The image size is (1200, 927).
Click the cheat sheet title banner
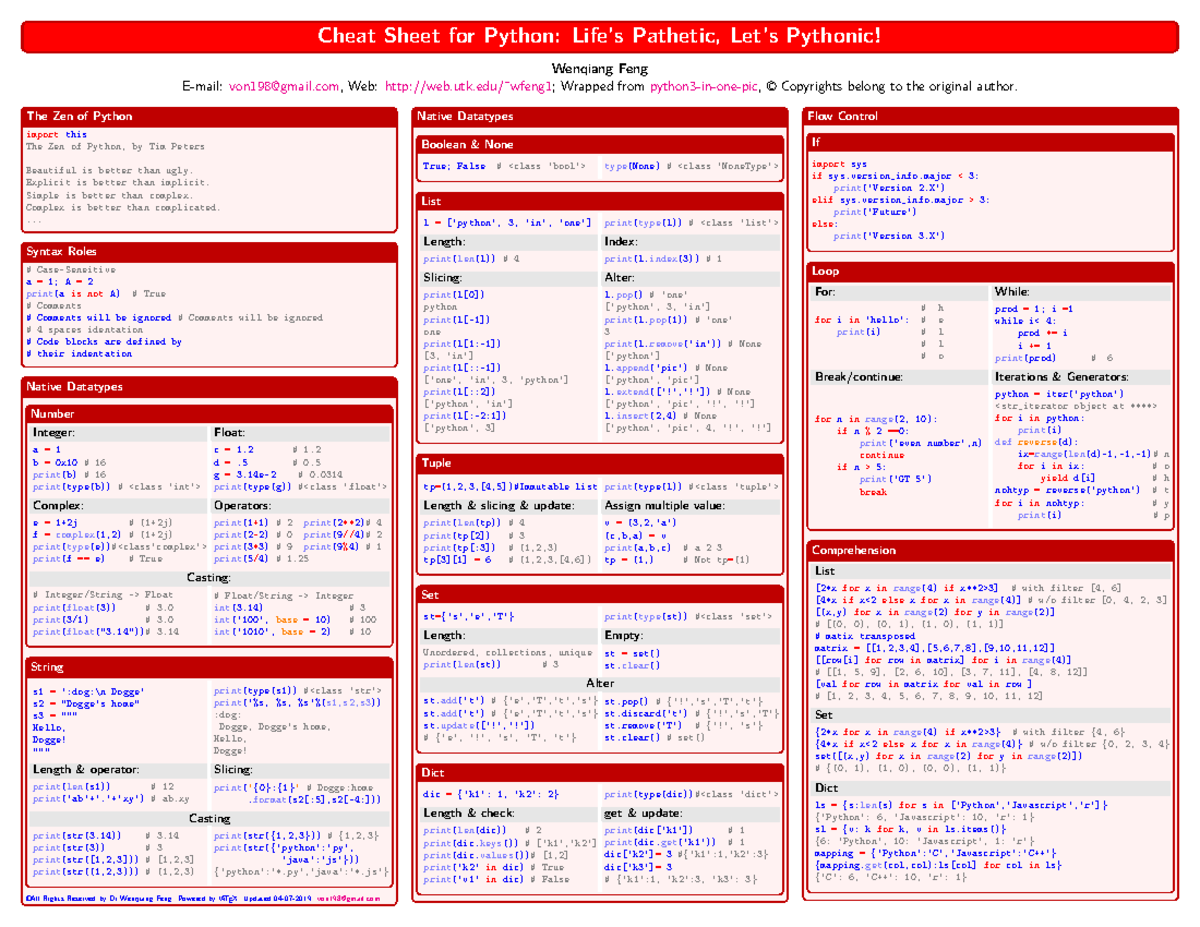tap(600, 37)
